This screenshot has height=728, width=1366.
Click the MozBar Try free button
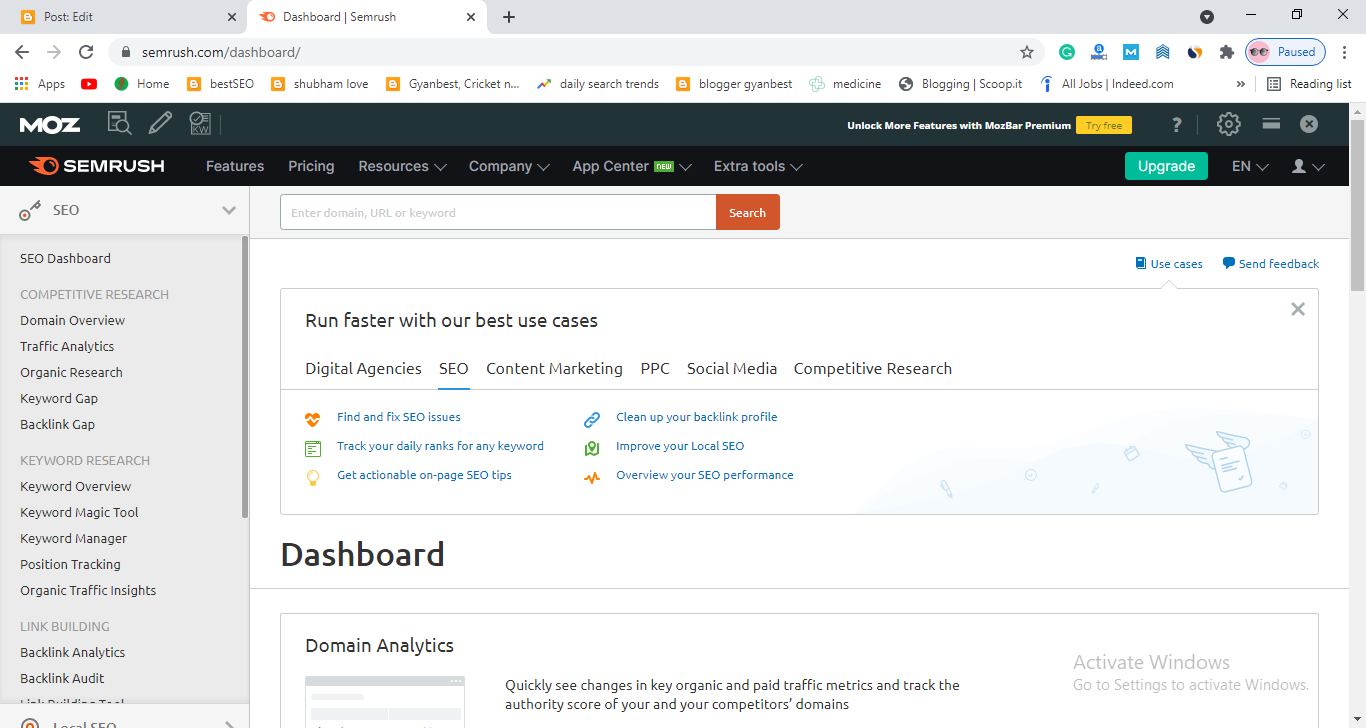[x=1104, y=125]
